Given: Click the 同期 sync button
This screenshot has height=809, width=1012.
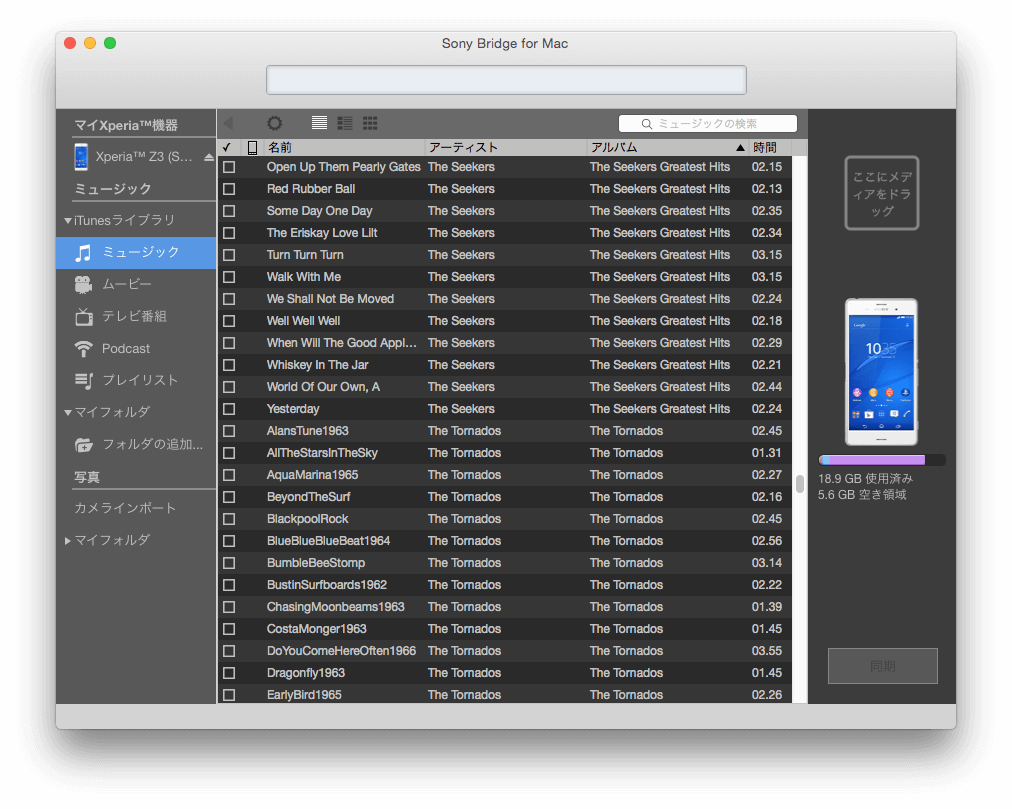Looking at the screenshot, I should (x=882, y=666).
